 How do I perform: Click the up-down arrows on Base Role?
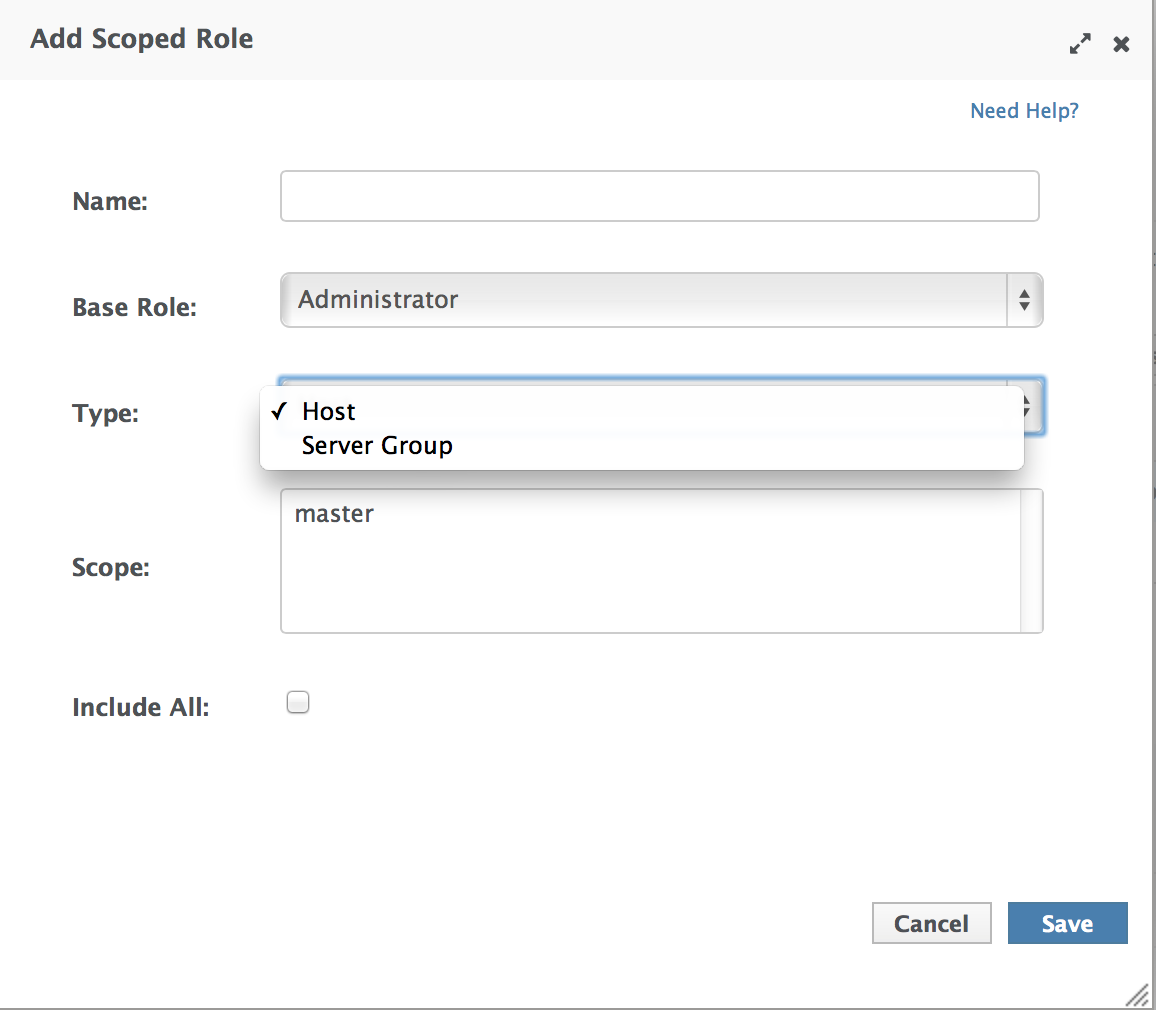[1024, 300]
